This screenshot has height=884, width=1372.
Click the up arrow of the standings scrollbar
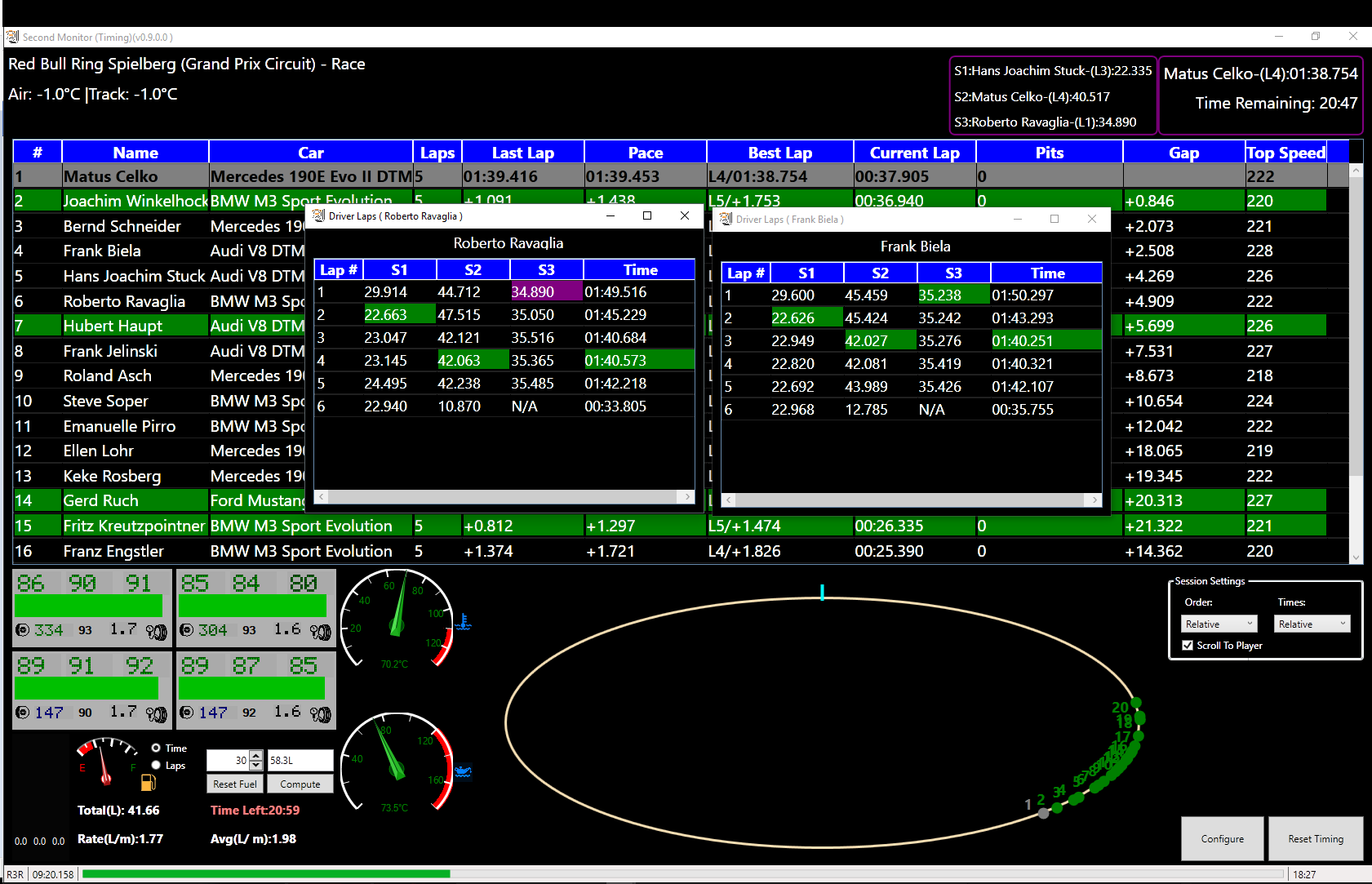point(1356,171)
